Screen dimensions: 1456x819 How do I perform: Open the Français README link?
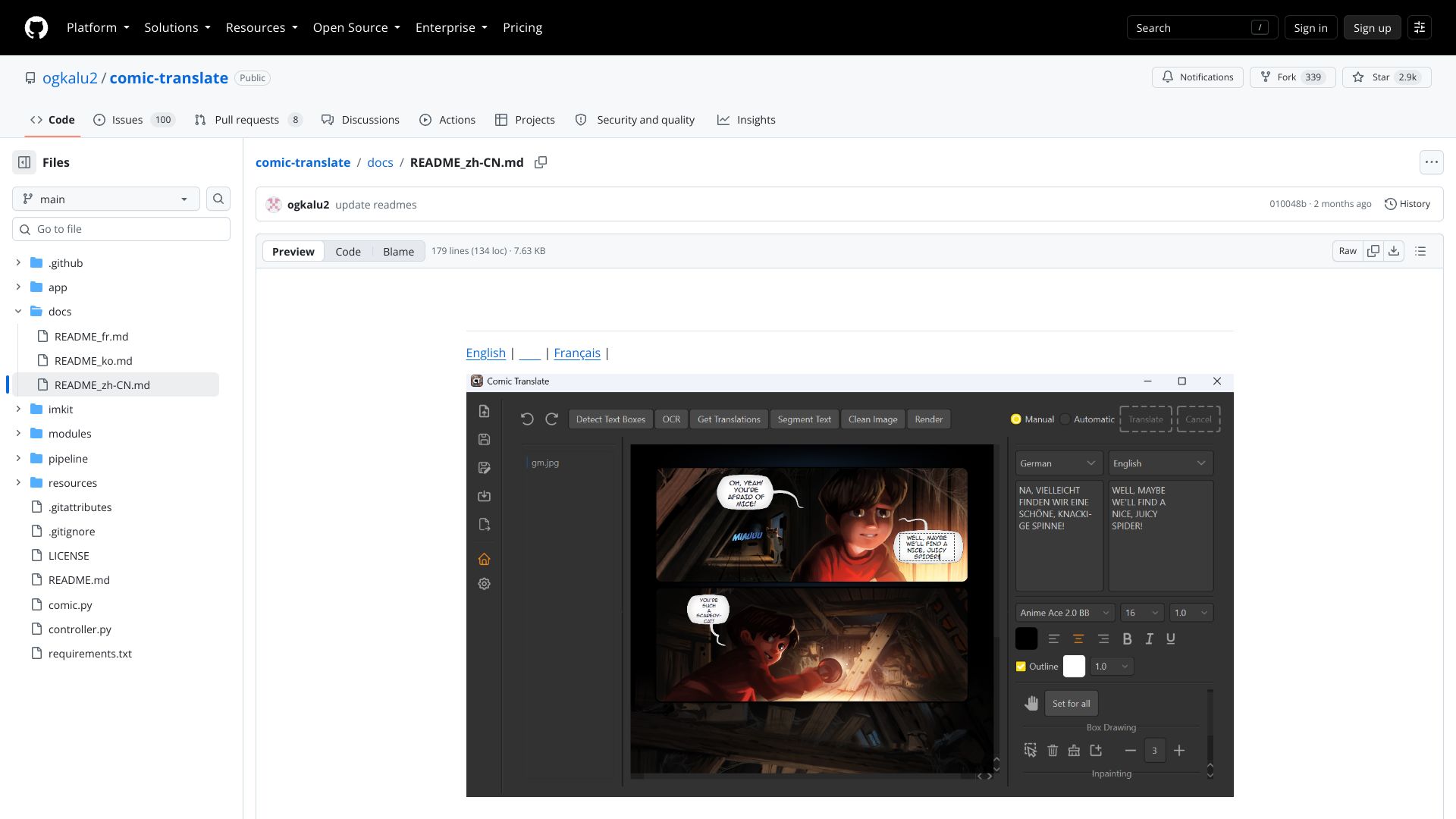[x=577, y=353]
